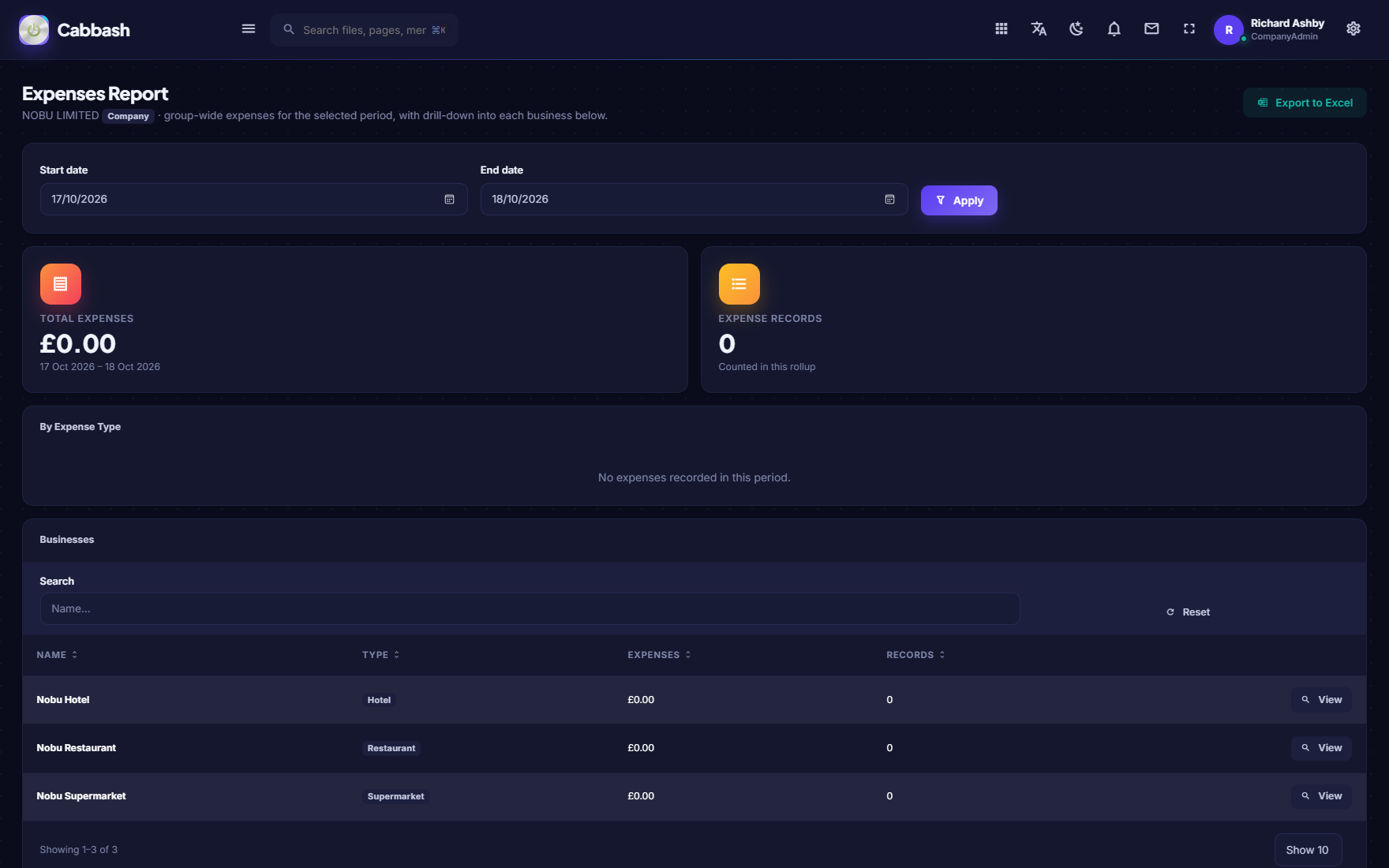Open the language translation menu

click(x=1039, y=29)
